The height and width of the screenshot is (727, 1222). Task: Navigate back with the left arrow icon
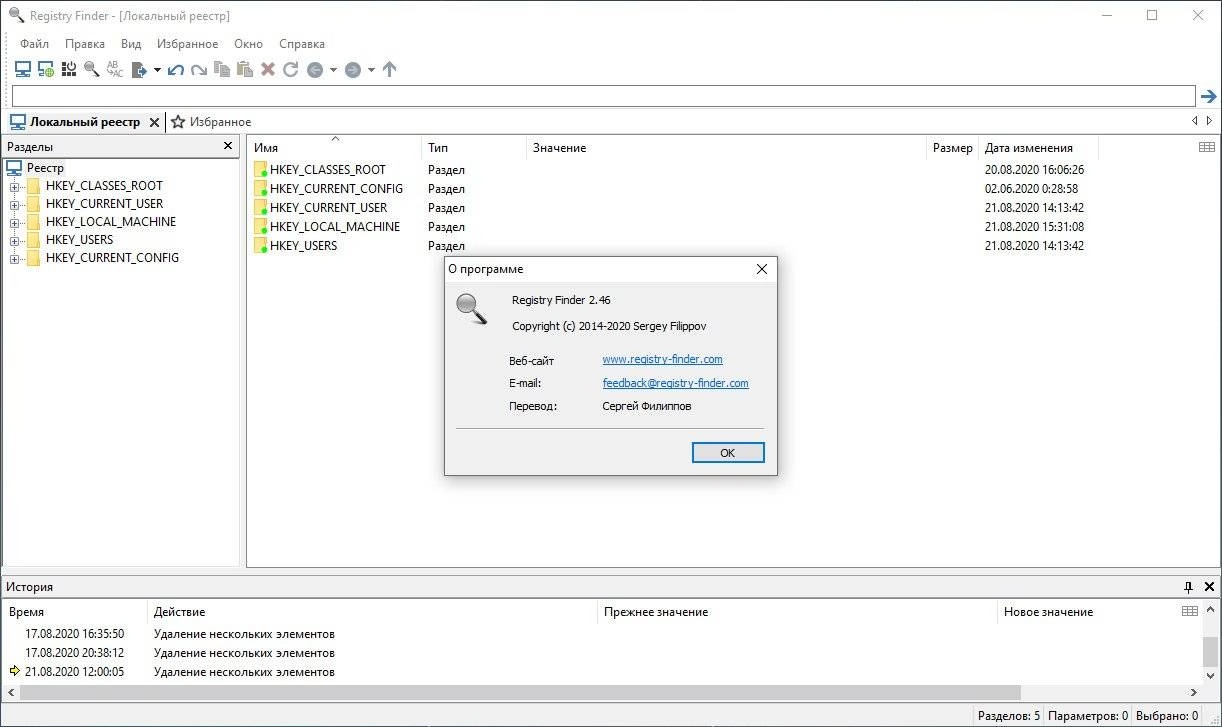315,70
